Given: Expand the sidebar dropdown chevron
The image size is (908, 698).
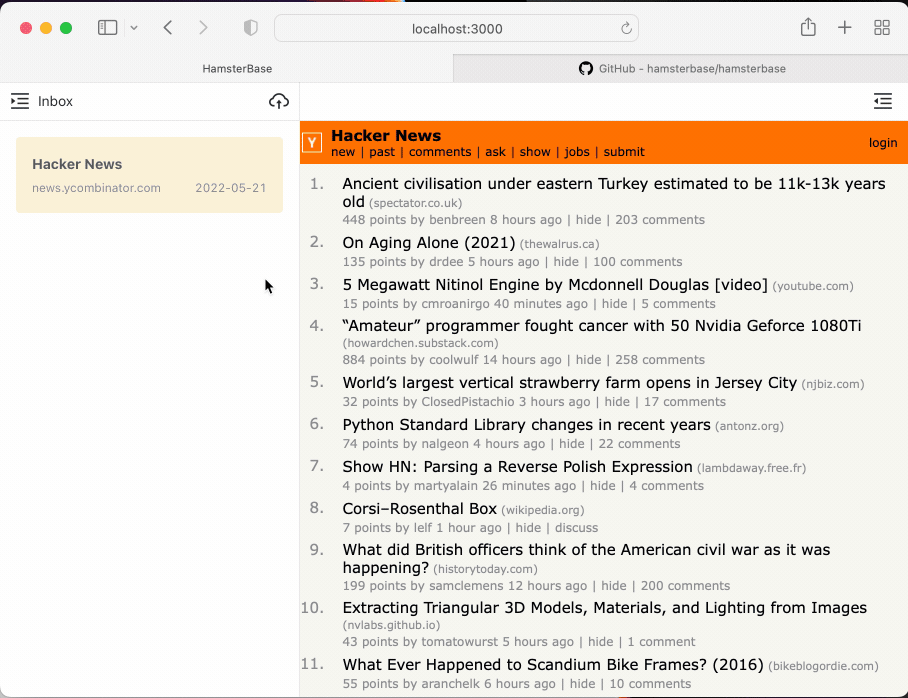Looking at the screenshot, I should point(134,28).
